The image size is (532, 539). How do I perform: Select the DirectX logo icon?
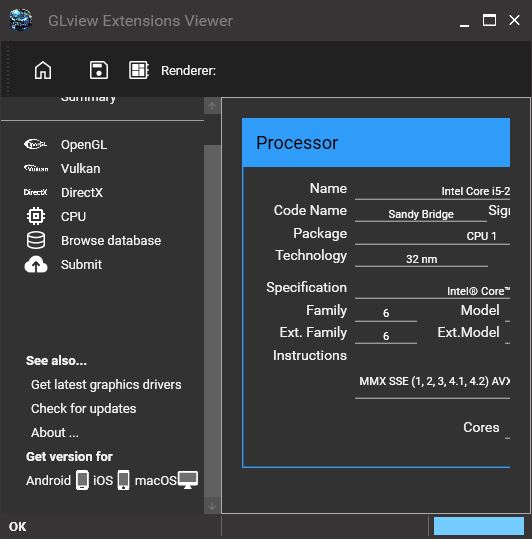click(35, 192)
